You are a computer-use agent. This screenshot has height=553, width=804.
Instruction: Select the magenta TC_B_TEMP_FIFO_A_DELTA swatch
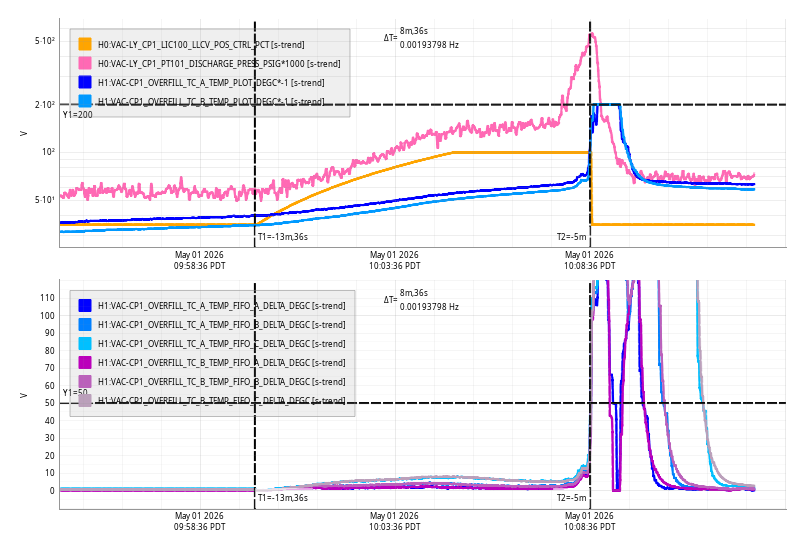point(85,363)
